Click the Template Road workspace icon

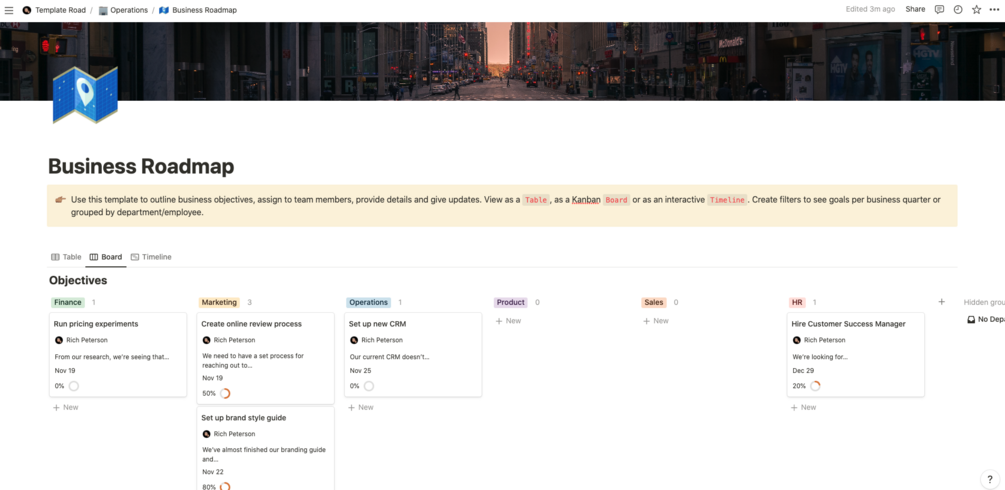tap(27, 10)
